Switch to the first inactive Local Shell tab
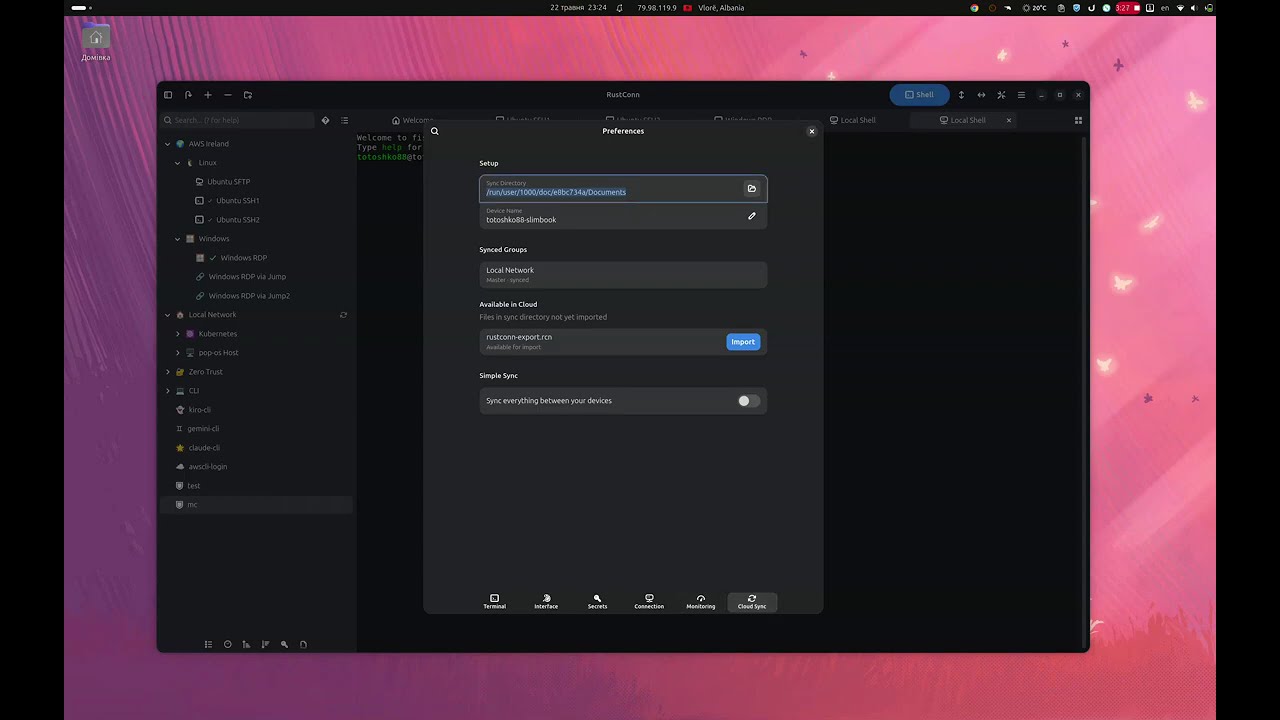 click(x=853, y=120)
